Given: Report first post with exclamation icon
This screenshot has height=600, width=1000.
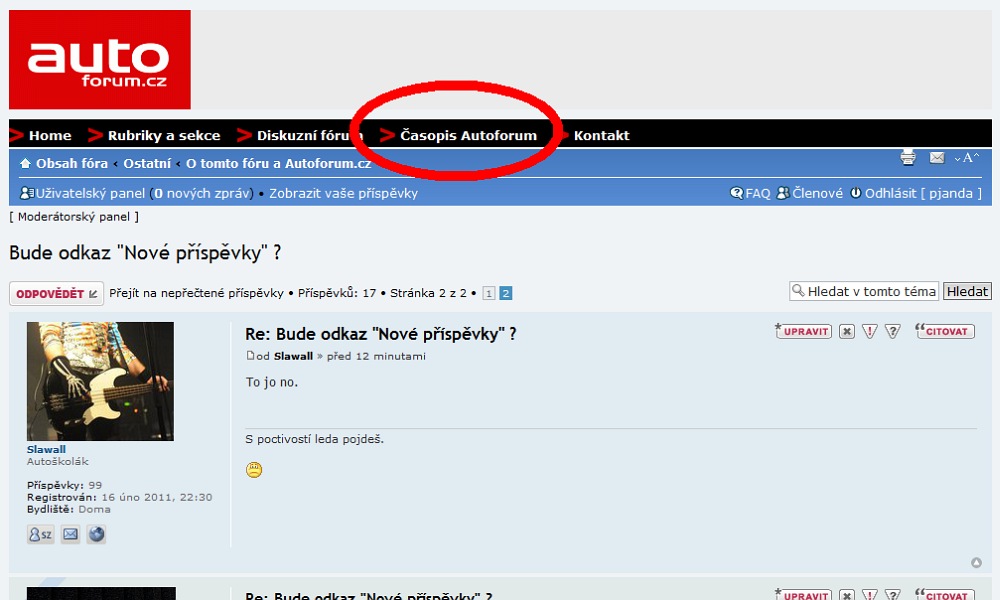Looking at the screenshot, I should (x=870, y=331).
